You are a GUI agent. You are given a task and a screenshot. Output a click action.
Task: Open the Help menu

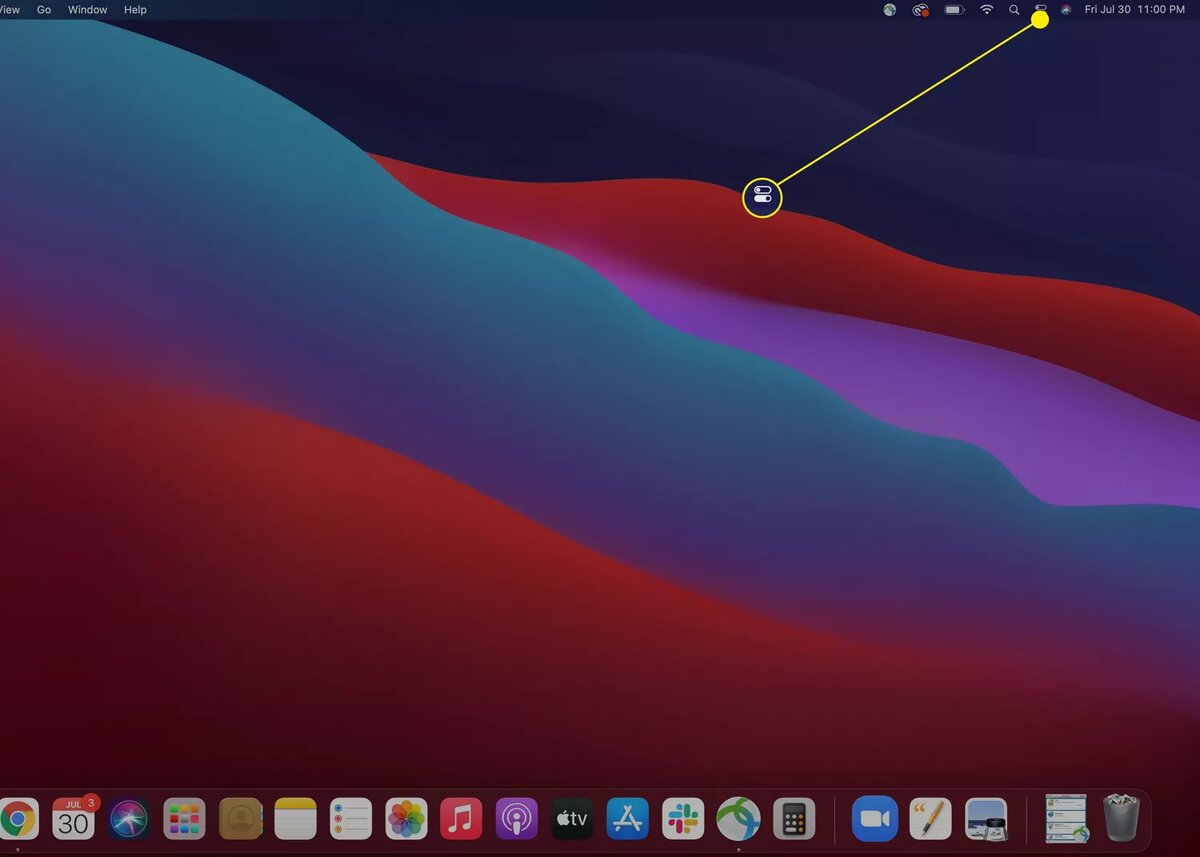135,10
